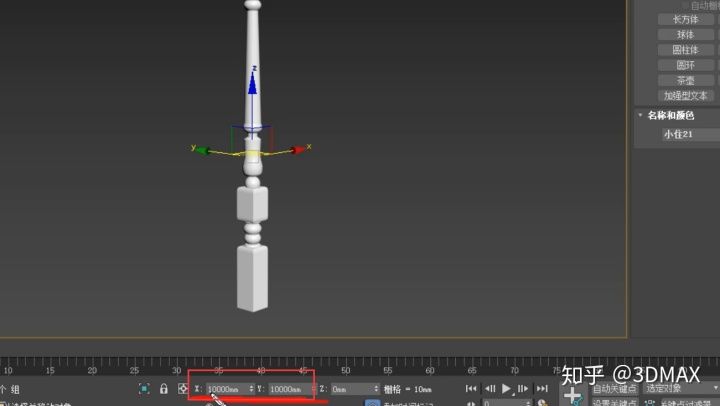The image size is (720, 406).
Task: Create a 圆柱体 cylinder primitive
Action: (686, 50)
